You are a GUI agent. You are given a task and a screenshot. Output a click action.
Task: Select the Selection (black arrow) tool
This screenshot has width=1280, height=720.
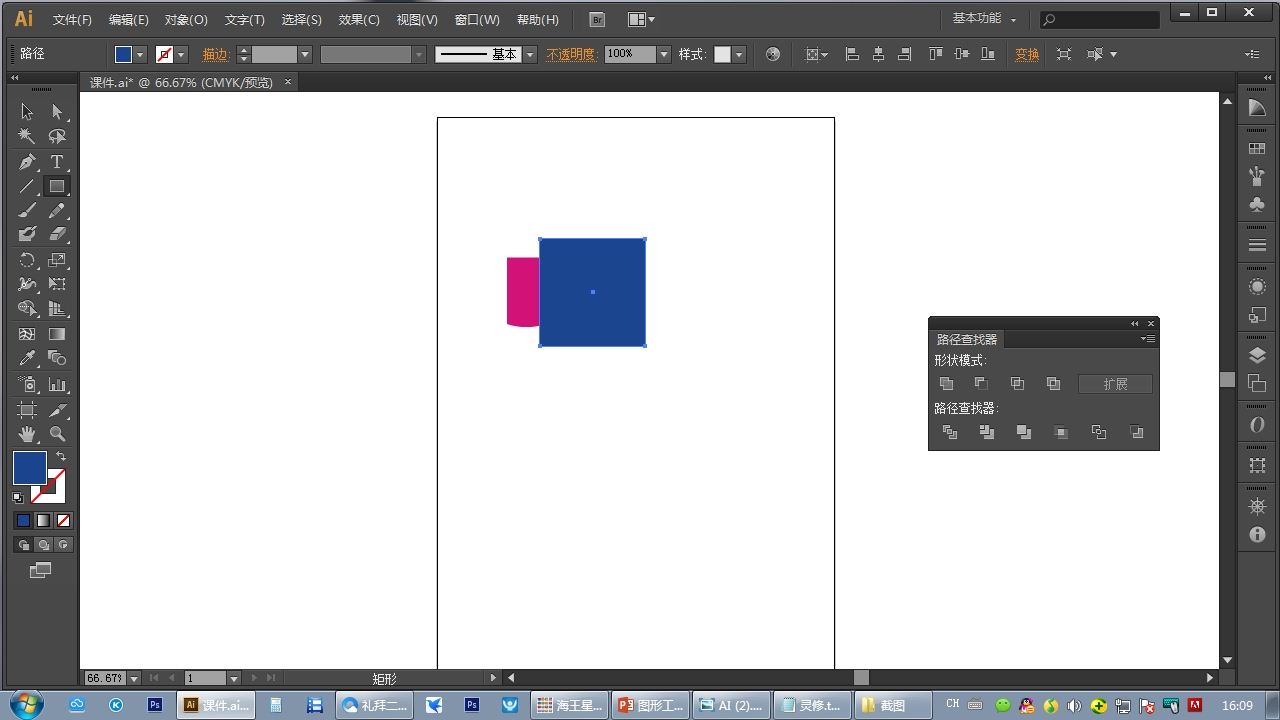(27, 112)
